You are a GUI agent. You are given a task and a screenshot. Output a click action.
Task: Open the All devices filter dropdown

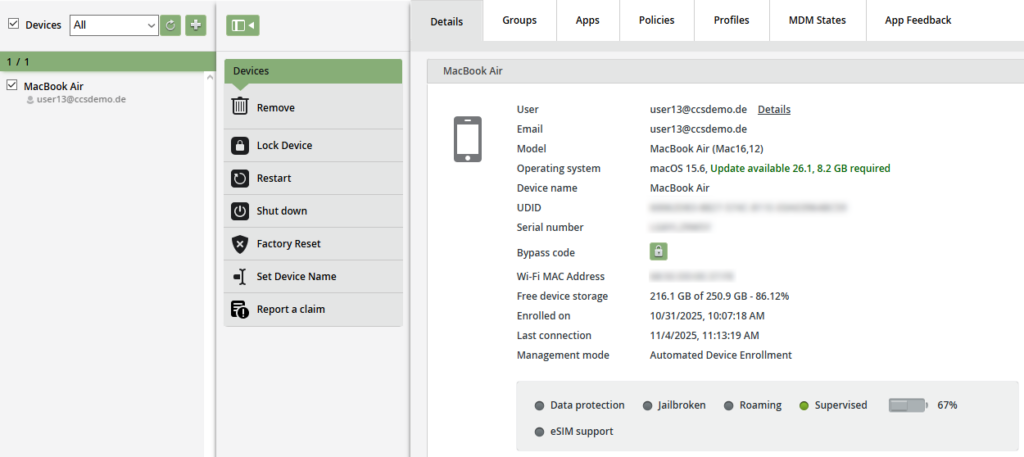point(114,25)
